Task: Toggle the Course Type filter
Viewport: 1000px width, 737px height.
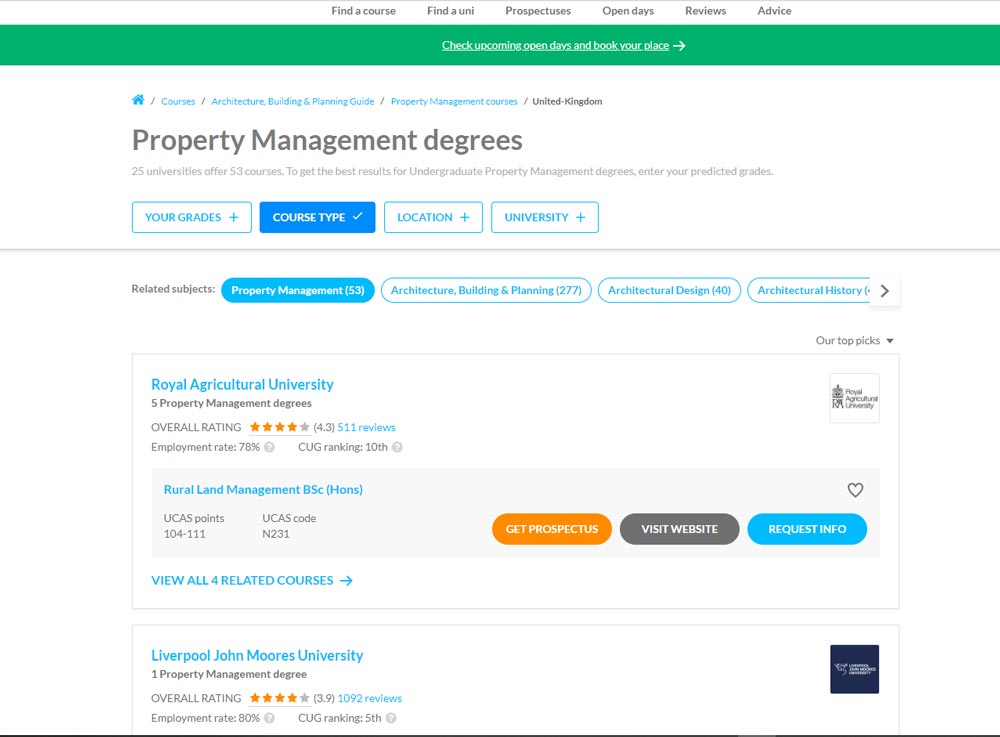Action: pos(317,217)
